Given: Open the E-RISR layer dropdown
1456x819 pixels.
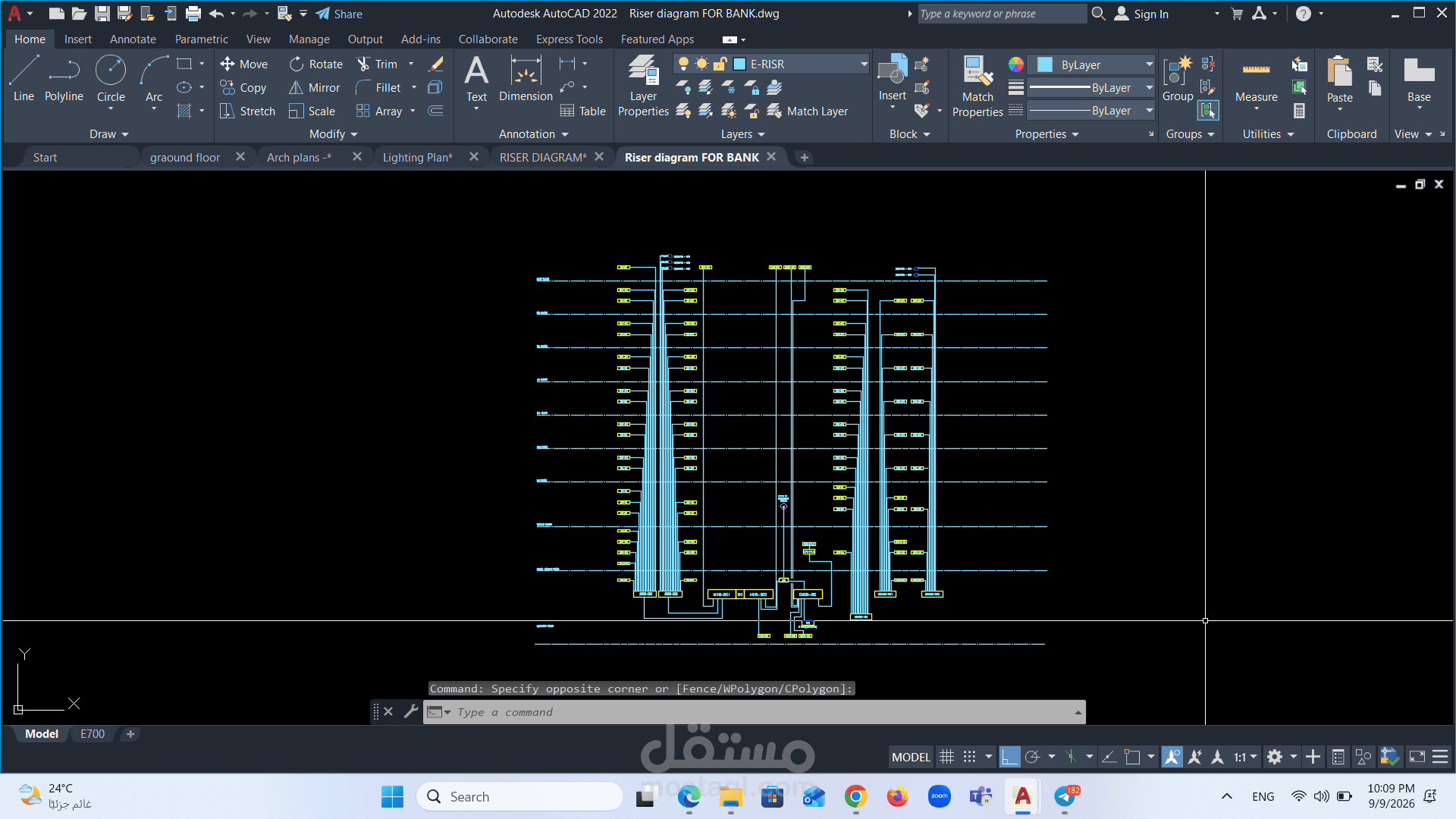Looking at the screenshot, I should pos(864,64).
